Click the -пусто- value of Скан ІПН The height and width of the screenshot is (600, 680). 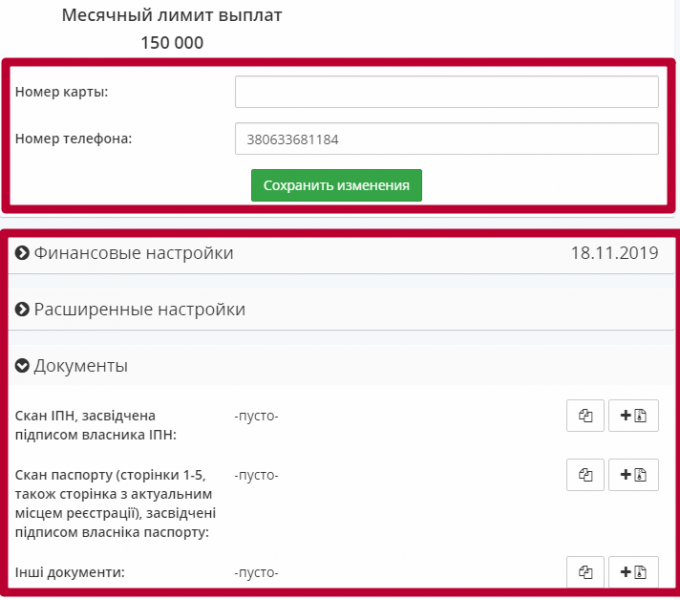pos(256,416)
